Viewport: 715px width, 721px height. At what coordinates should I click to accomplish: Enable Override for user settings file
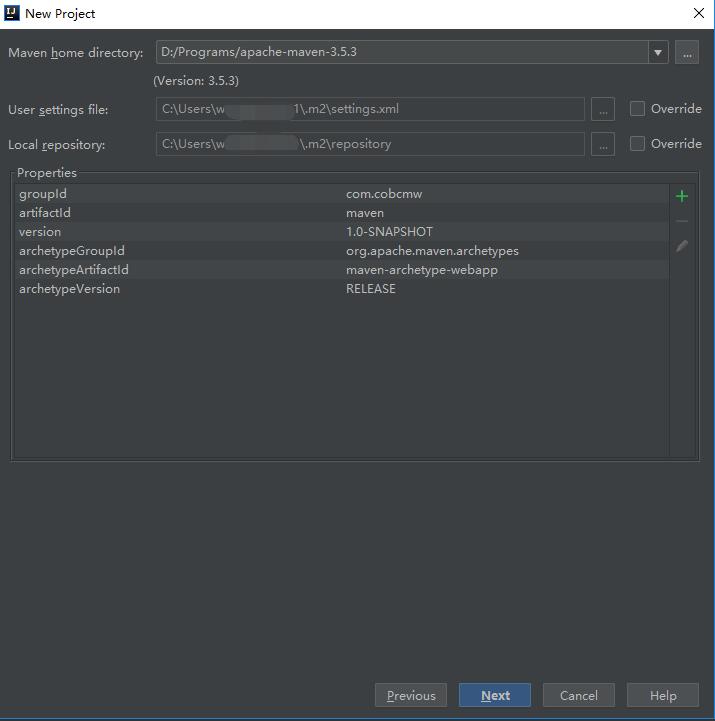[637, 109]
